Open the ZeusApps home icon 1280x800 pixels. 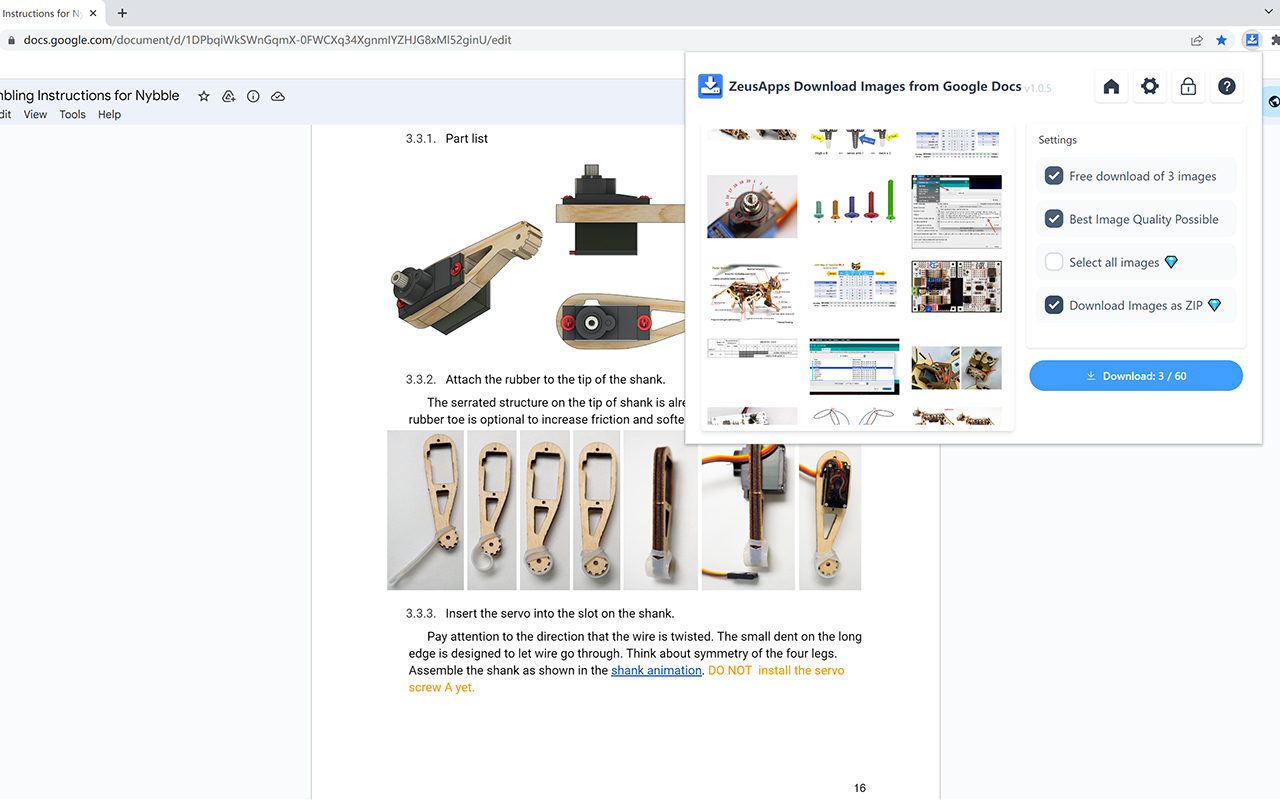1111,87
